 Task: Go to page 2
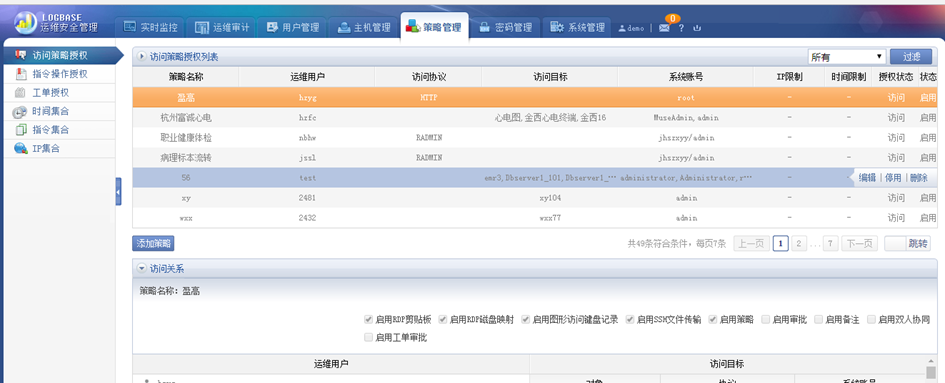[x=799, y=244]
